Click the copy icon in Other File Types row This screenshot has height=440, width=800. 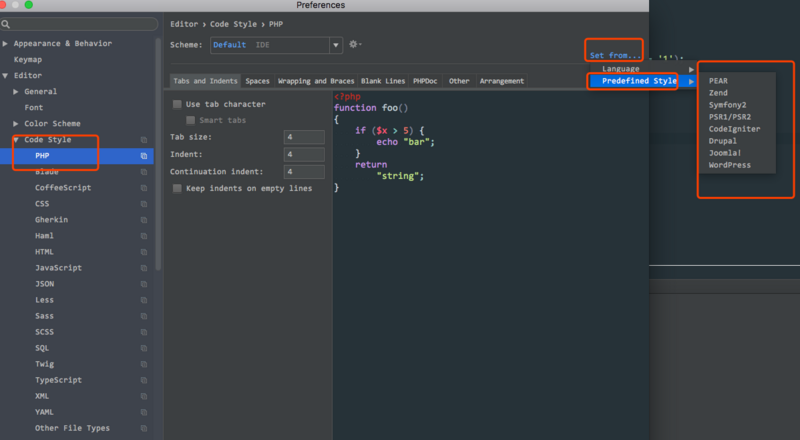click(144, 428)
